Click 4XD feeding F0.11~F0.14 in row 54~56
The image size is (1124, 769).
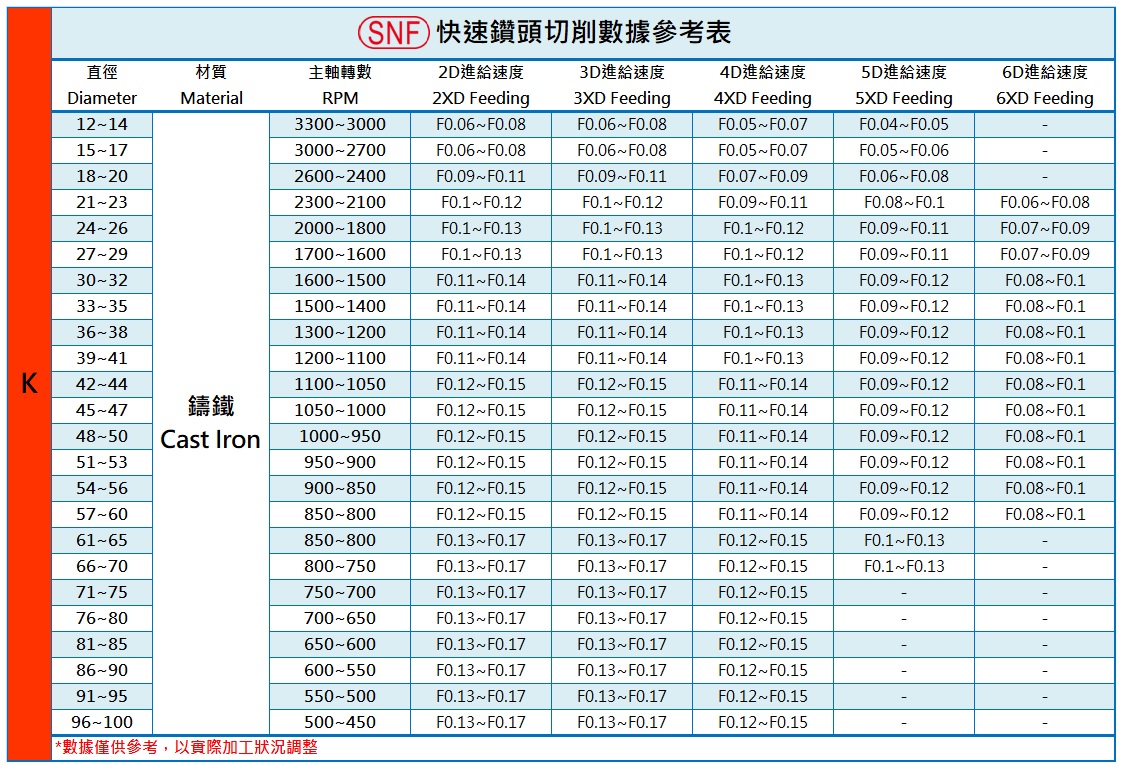click(763, 489)
